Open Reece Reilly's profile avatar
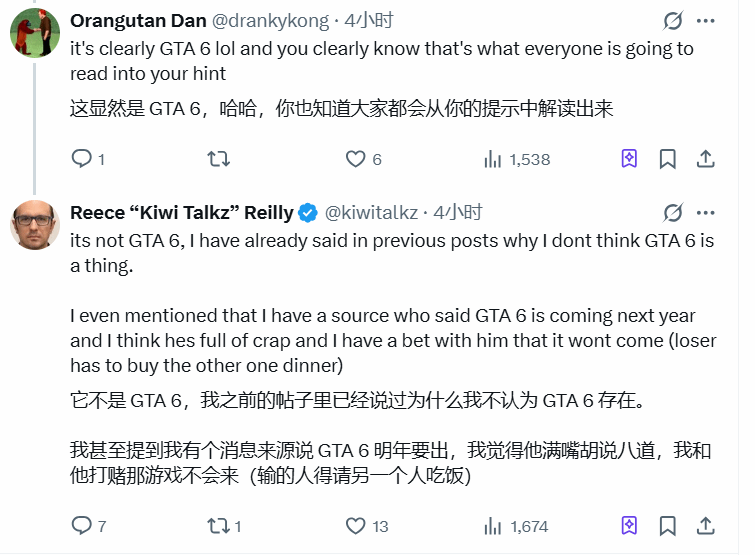The image size is (755, 555). click(x=35, y=226)
